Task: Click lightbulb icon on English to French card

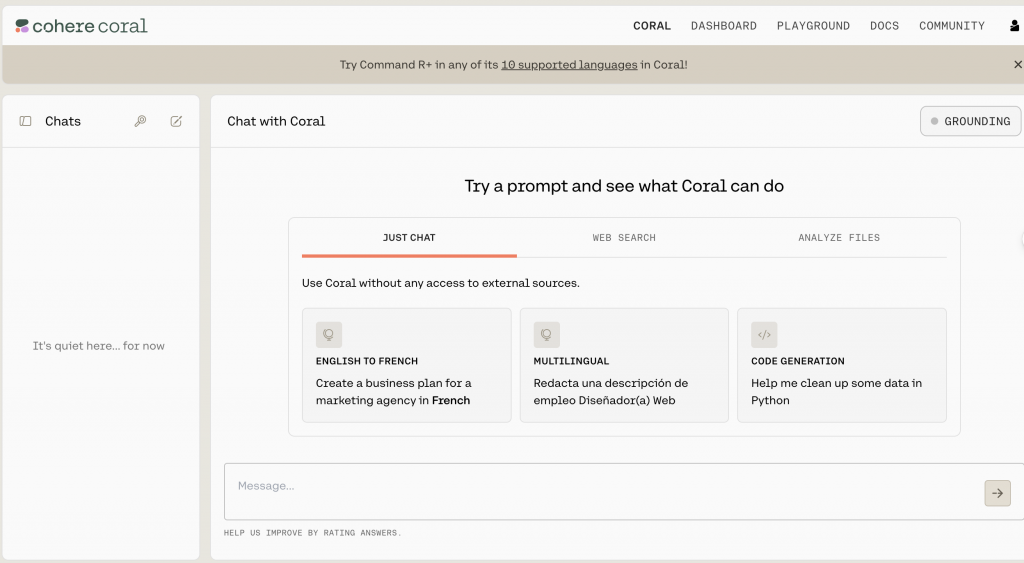Action: [x=329, y=335]
